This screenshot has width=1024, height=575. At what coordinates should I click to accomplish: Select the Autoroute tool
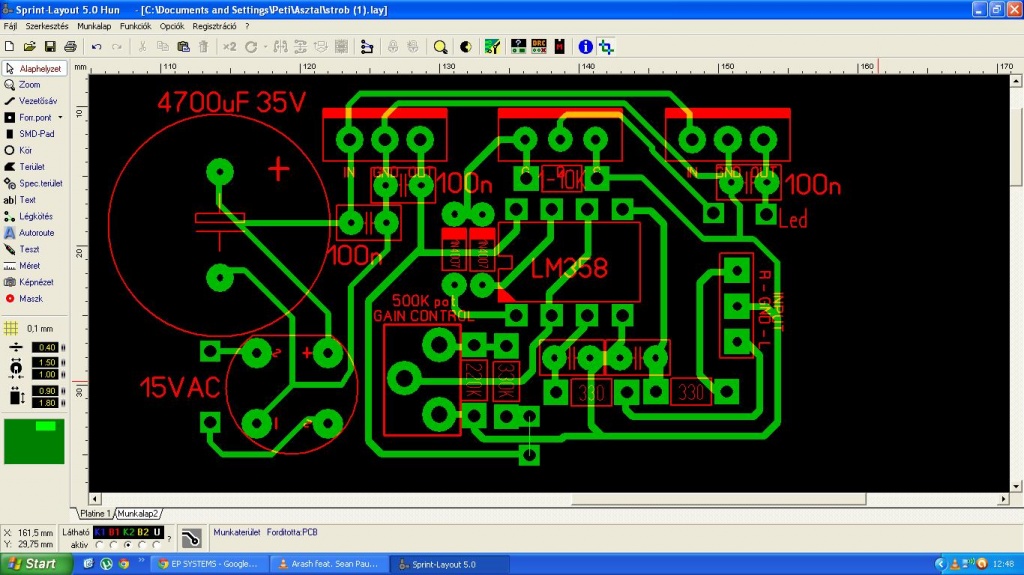click(30, 233)
